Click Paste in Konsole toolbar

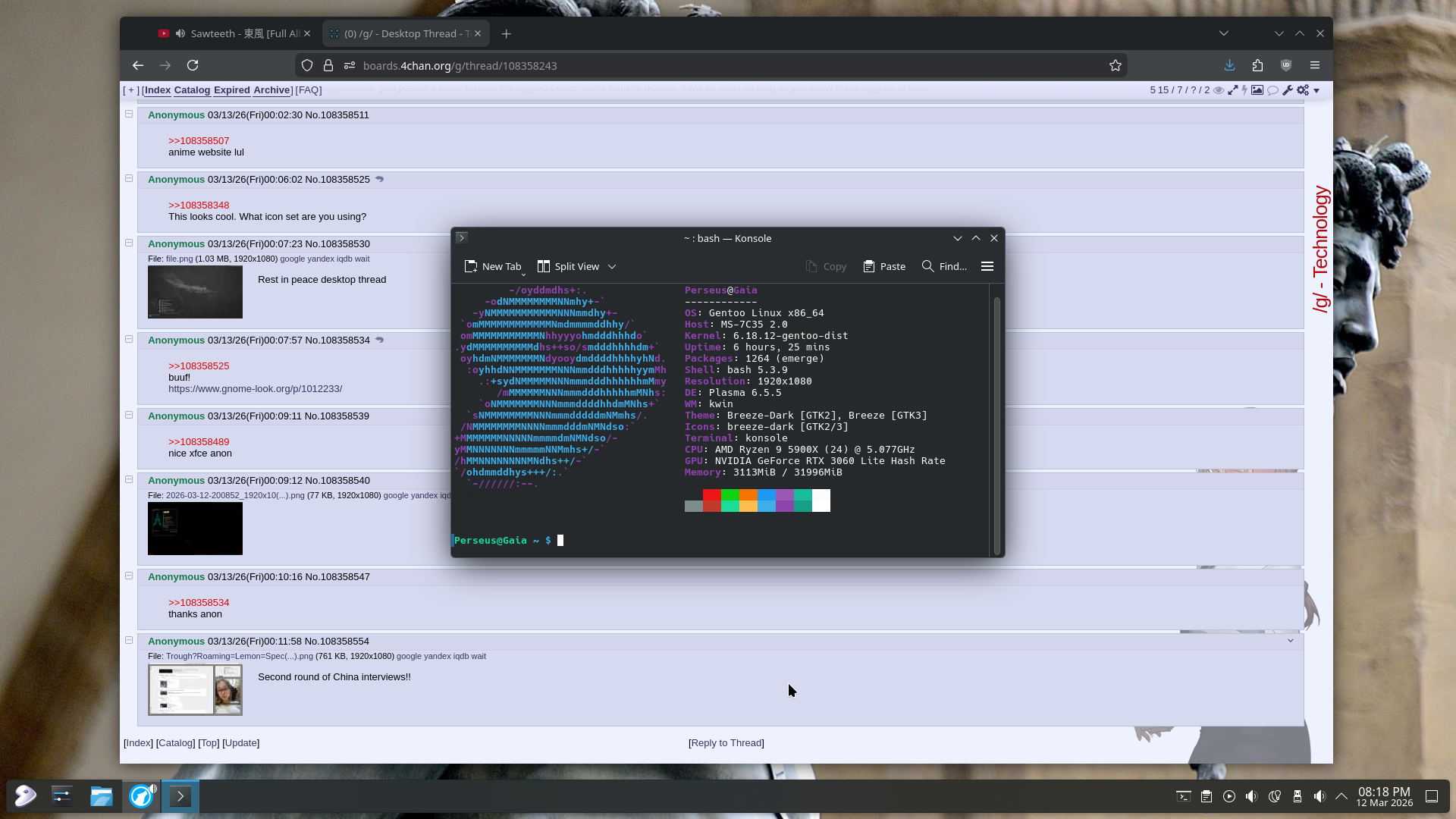pyautogui.click(x=884, y=266)
